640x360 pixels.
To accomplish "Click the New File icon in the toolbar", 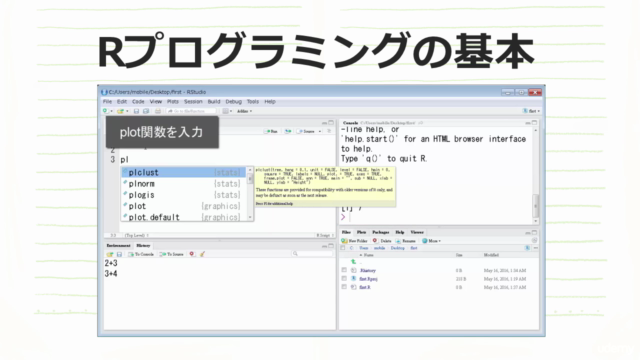I will coord(105,111).
